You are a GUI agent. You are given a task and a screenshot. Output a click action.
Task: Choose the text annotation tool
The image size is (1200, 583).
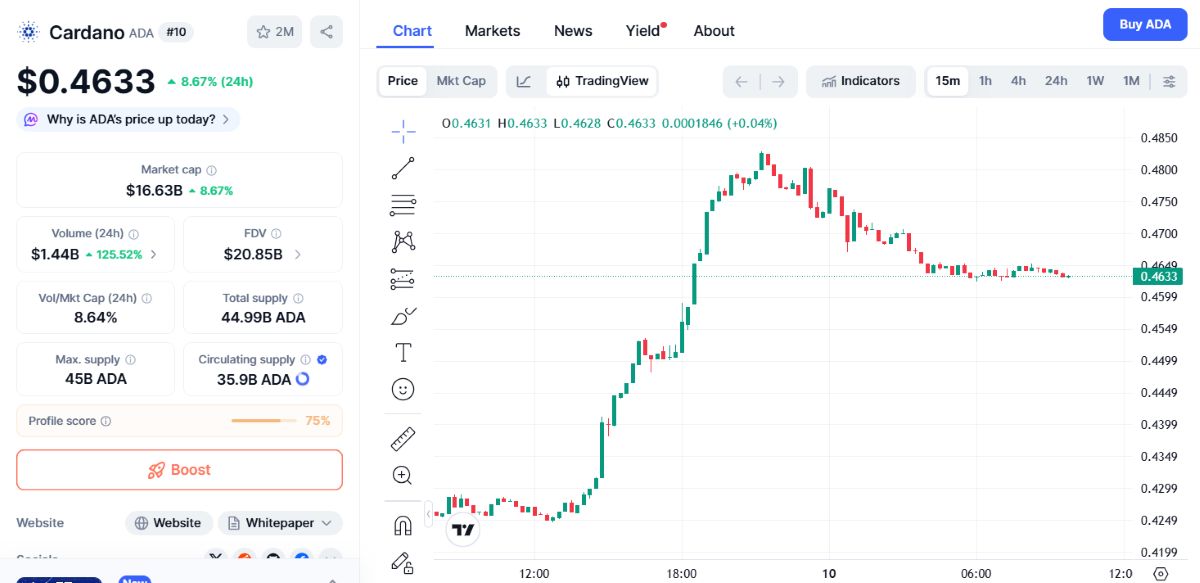[403, 352]
